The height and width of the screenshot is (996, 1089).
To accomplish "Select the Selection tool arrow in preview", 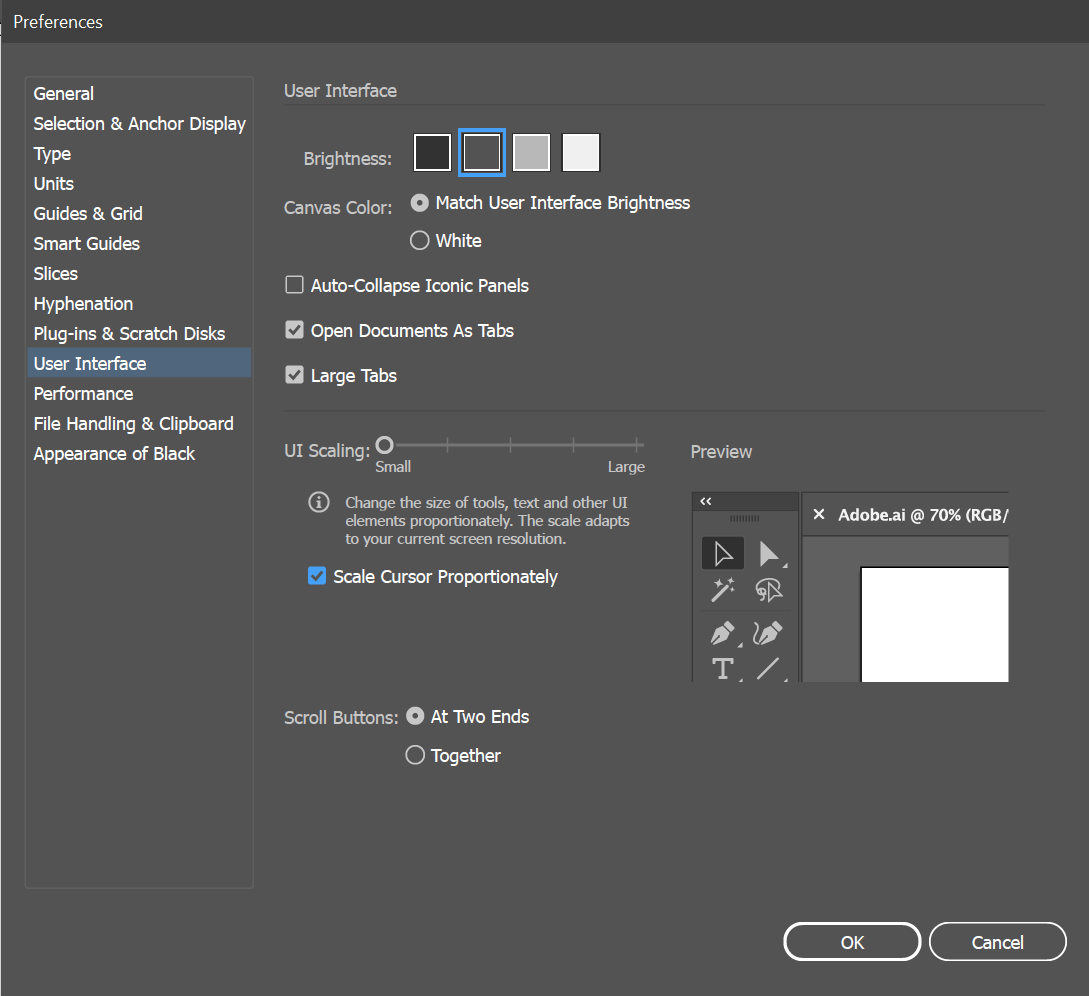I will [x=722, y=553].
